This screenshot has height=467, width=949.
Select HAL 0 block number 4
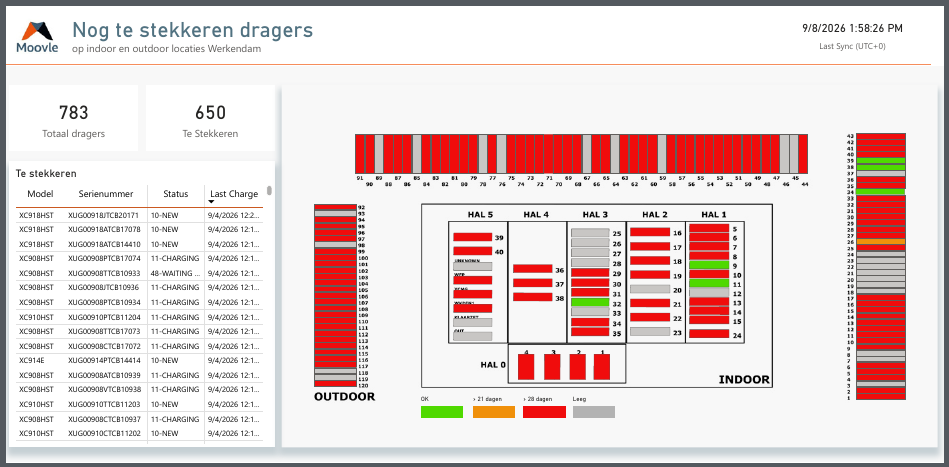click(x=526, y=367)
